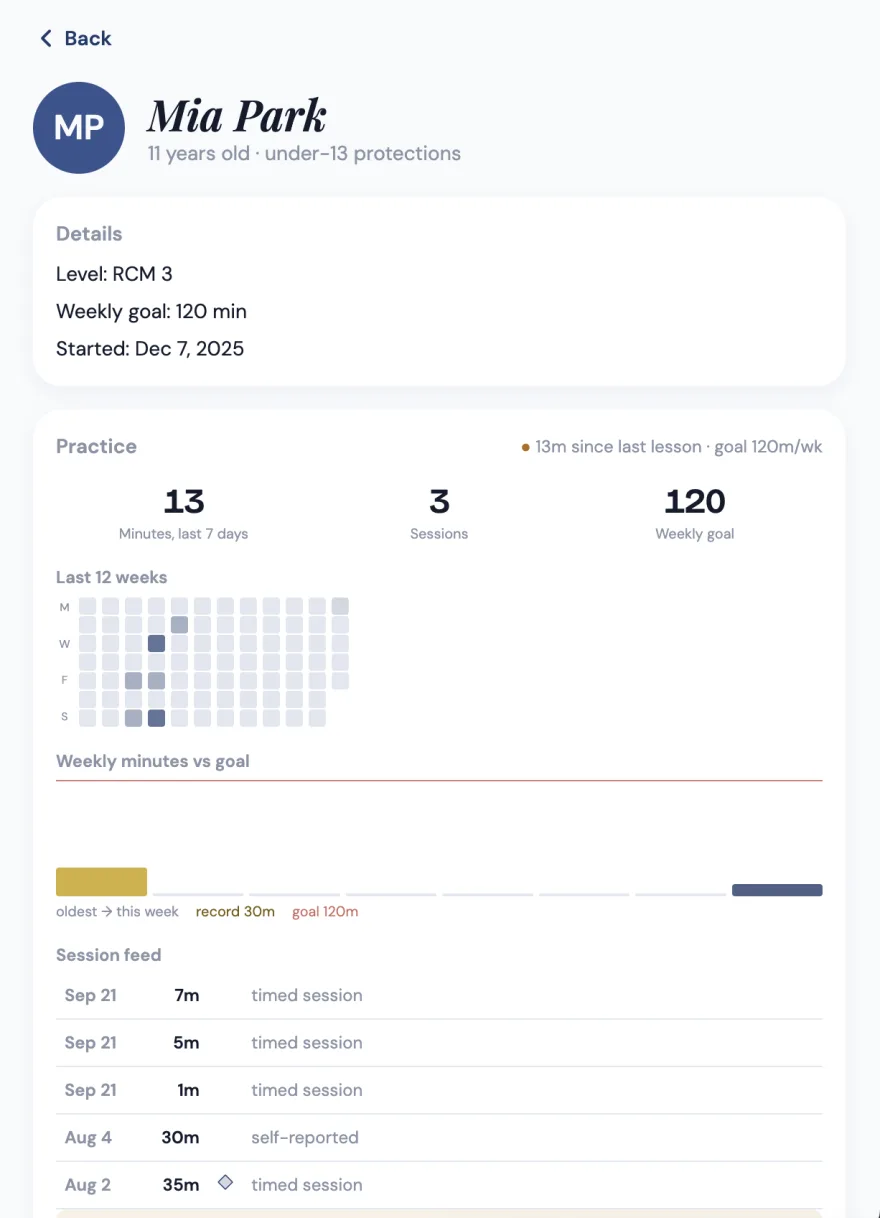Select the darkest cell in the bottom heatmap row
880x1218 pixels.
(156, 718)
